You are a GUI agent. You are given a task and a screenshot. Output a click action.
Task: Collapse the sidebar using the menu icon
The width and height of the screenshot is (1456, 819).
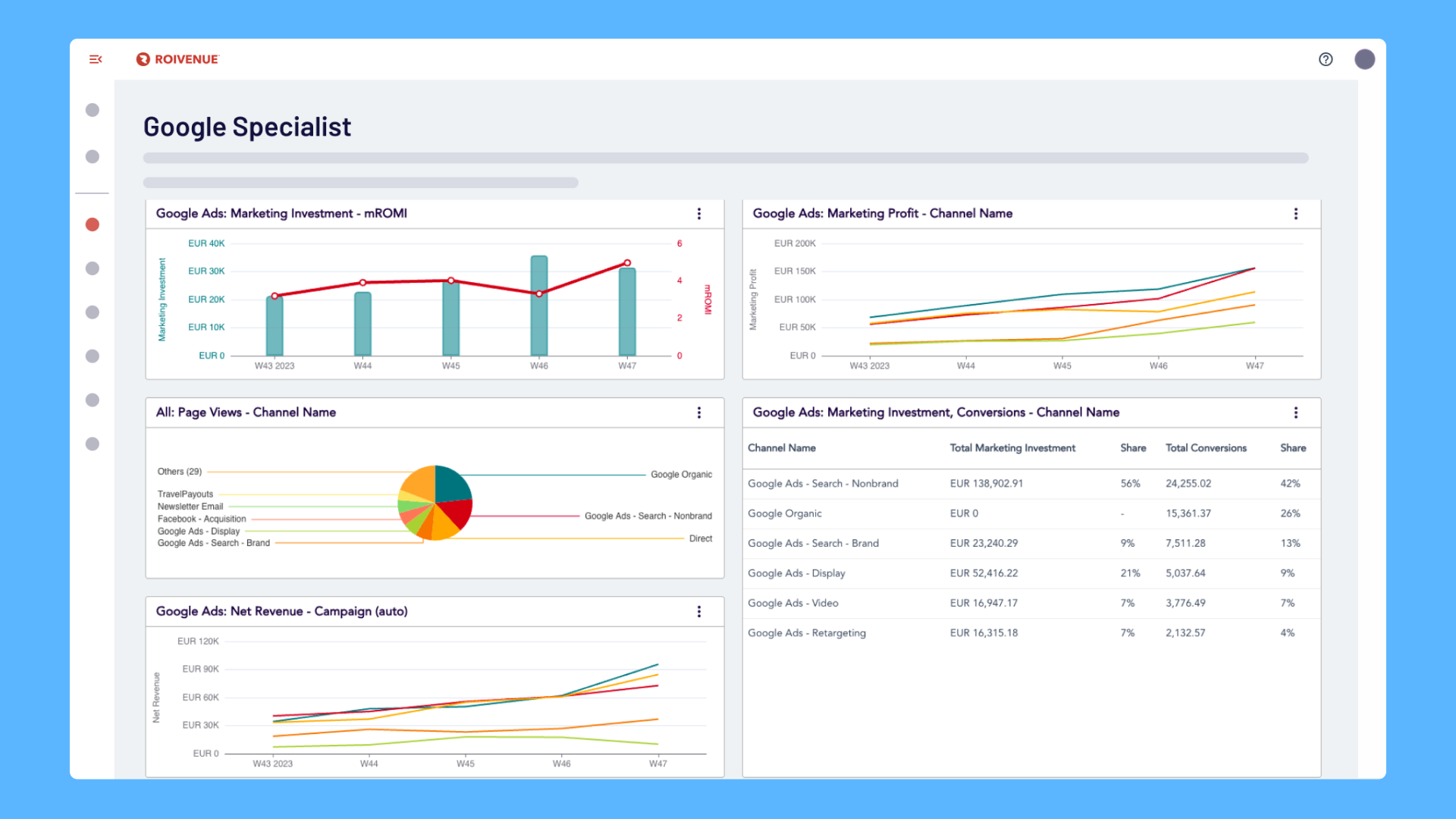[x=96, y=59]
